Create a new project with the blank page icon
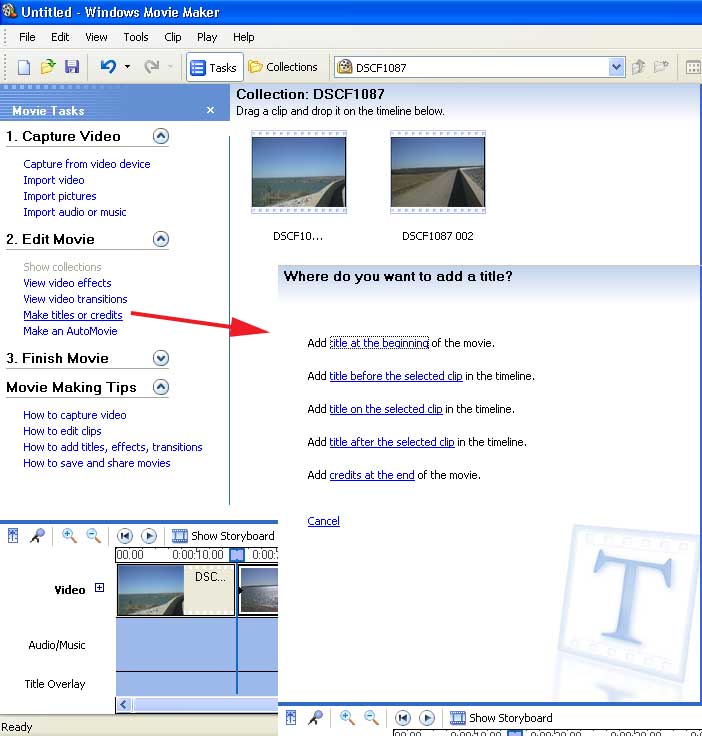This screenshot has height=736, width=702. pyautogui.click(x=23, y=67)
